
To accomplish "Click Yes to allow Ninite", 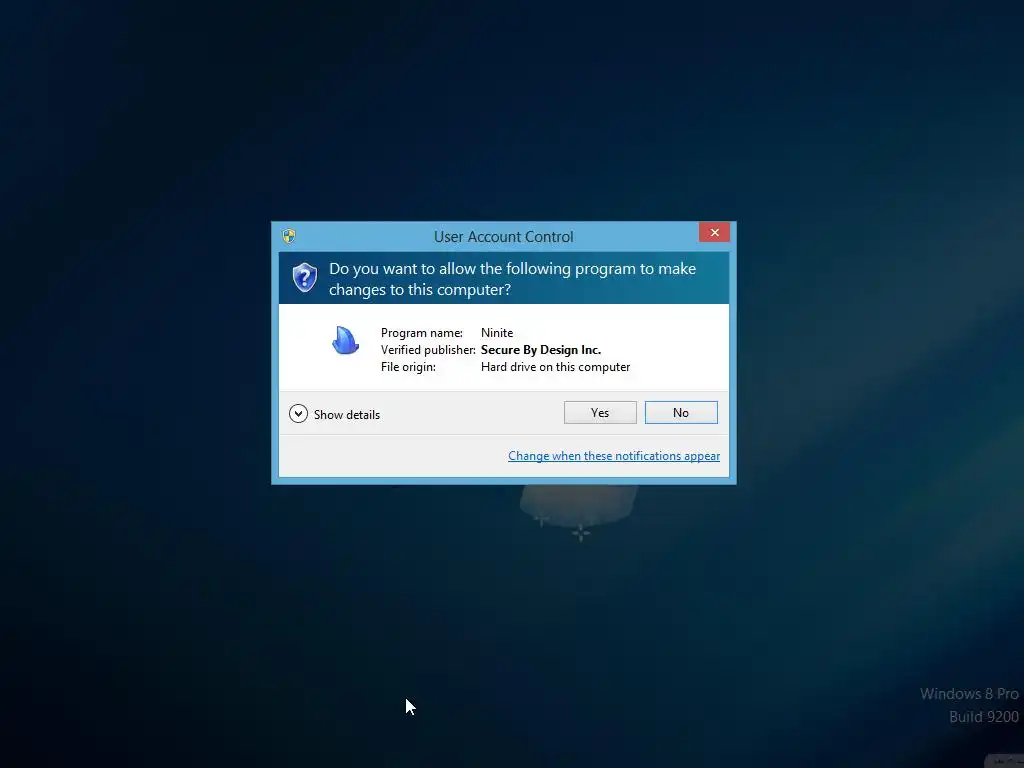I will point(600,413).
